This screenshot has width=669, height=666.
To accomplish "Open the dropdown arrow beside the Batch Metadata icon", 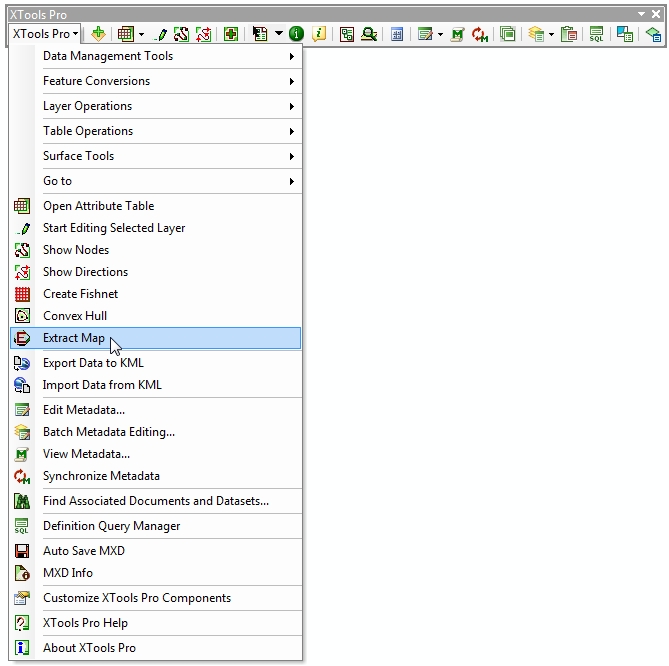I will click(x=551, y=34).
